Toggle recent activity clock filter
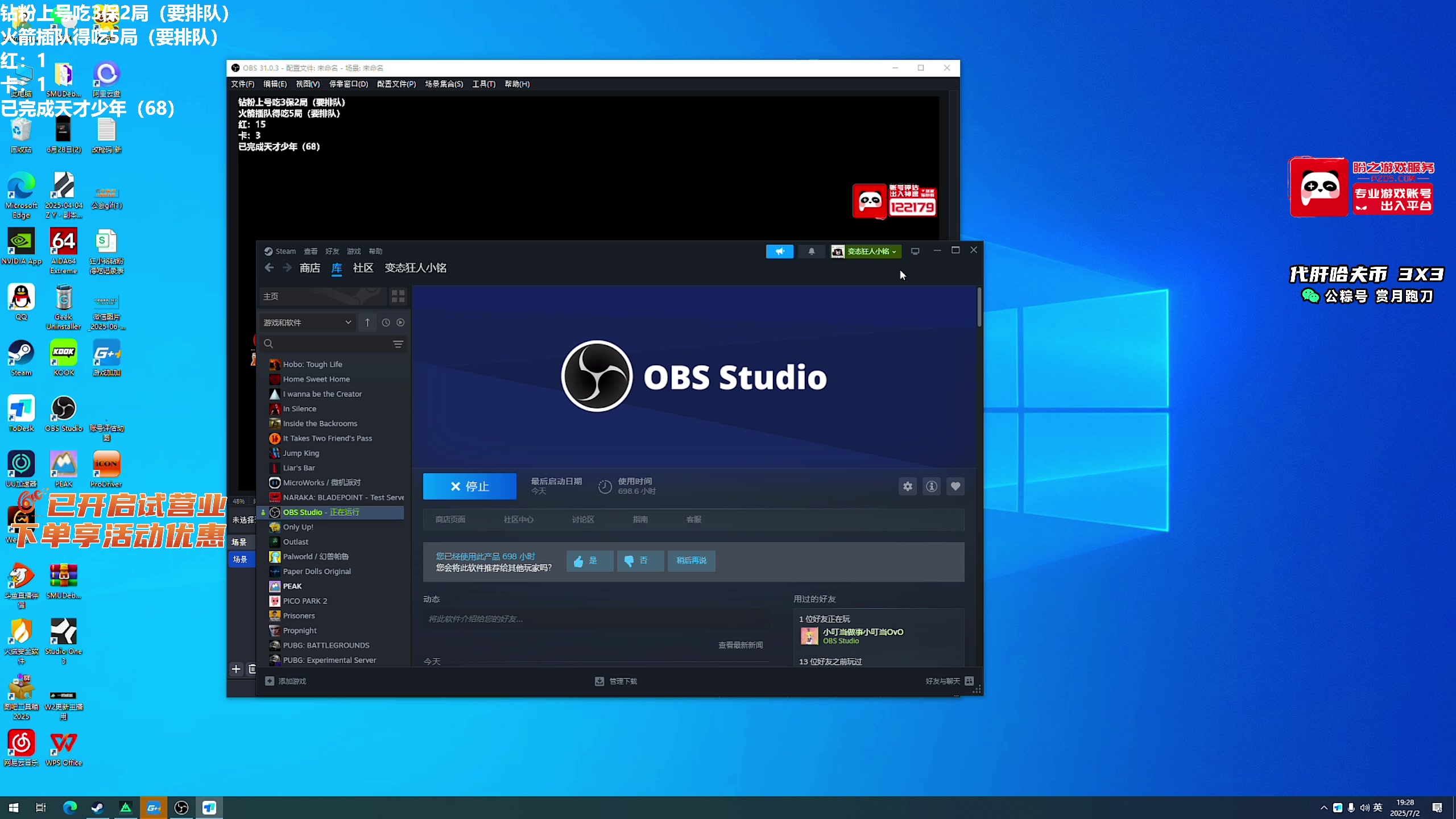Viewport: 1456px width, 819px height. click(x=386, y=322)
